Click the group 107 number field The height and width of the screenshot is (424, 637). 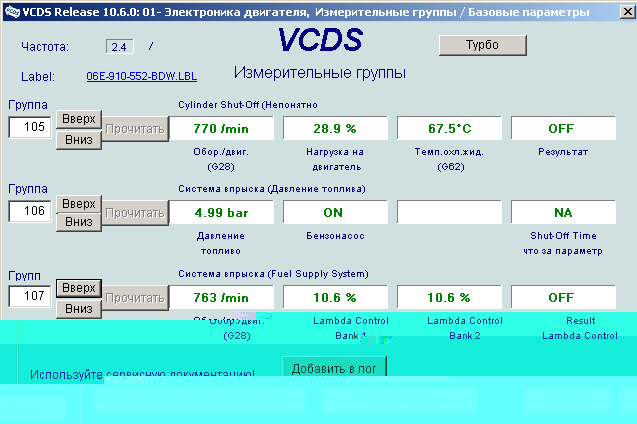coord(30,296)
